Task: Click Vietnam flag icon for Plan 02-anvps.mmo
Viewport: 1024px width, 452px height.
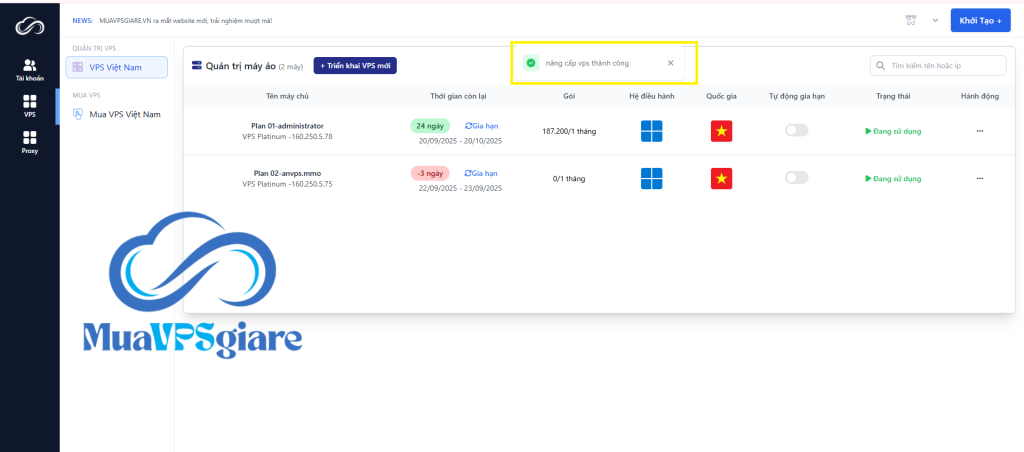Action: pyautogui.click(x=722, y=178)
